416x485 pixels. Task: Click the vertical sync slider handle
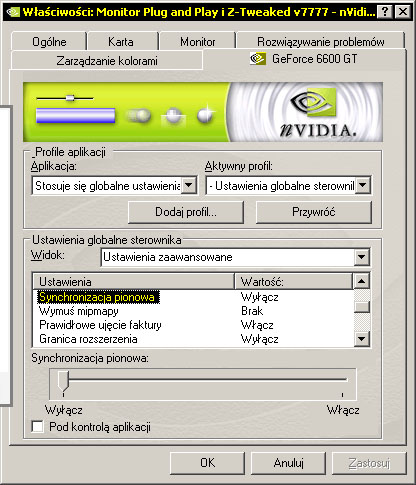click(x=63, y=381)
